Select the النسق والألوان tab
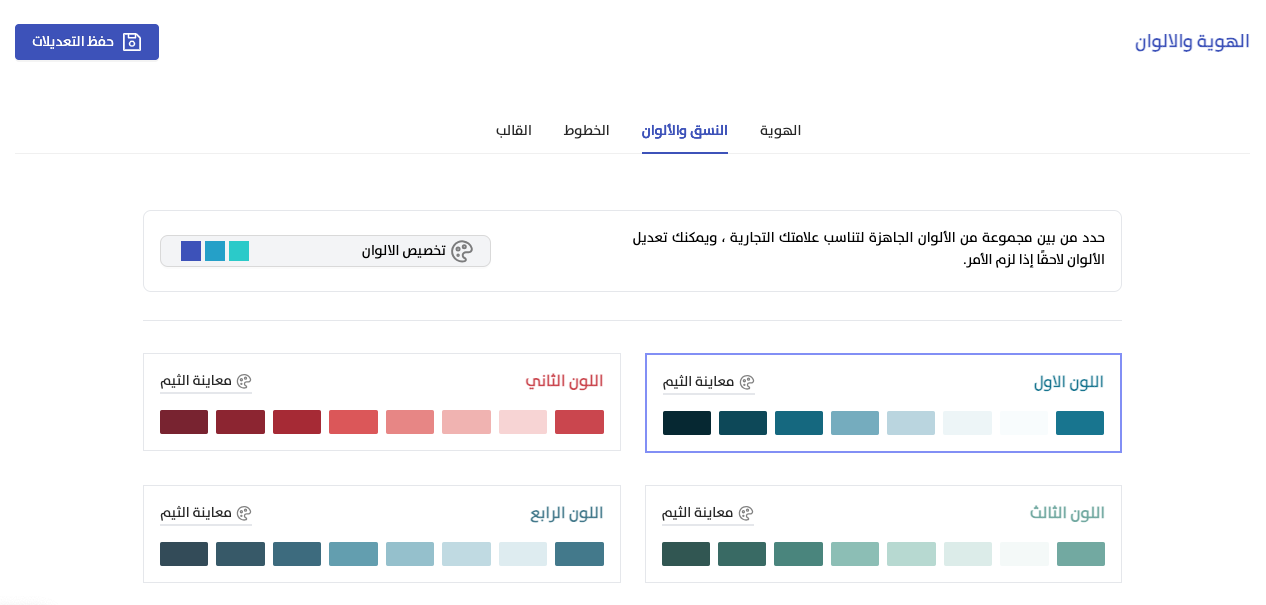This screenshot has width=1266, height=605. (684, 131)
